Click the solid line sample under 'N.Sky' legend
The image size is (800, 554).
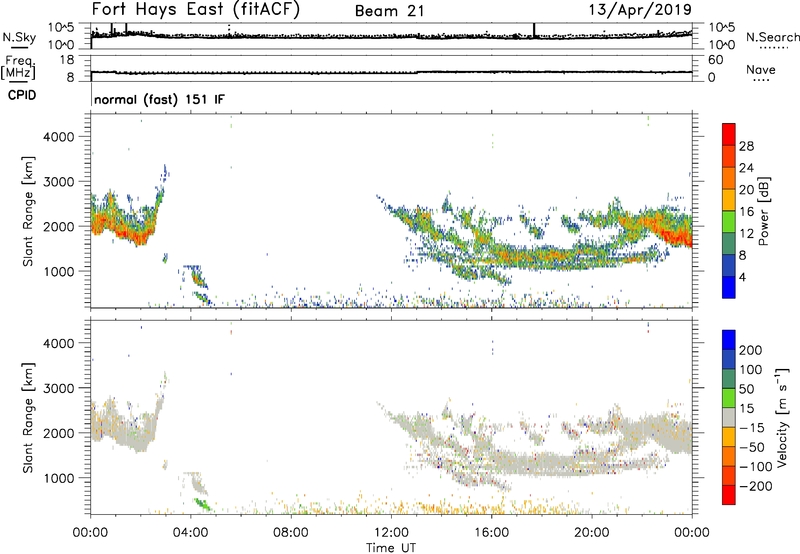tap(19, 47)
